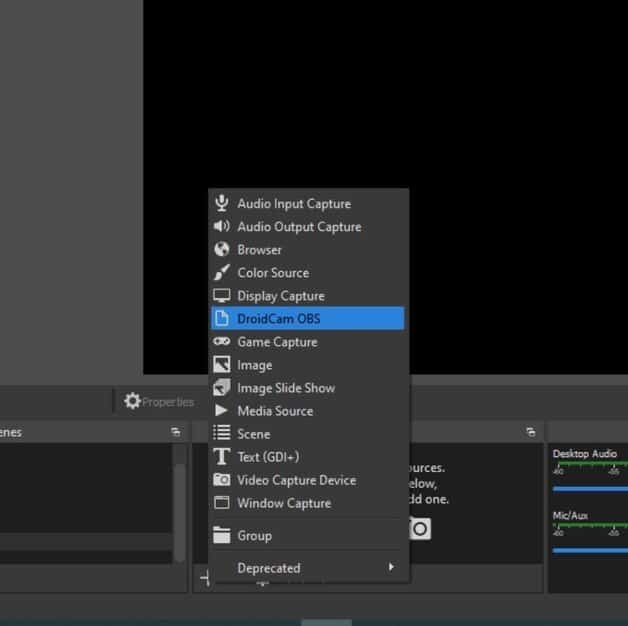
Task: Expand the Deprecated submenu arrow
Action: click(391, 567)
